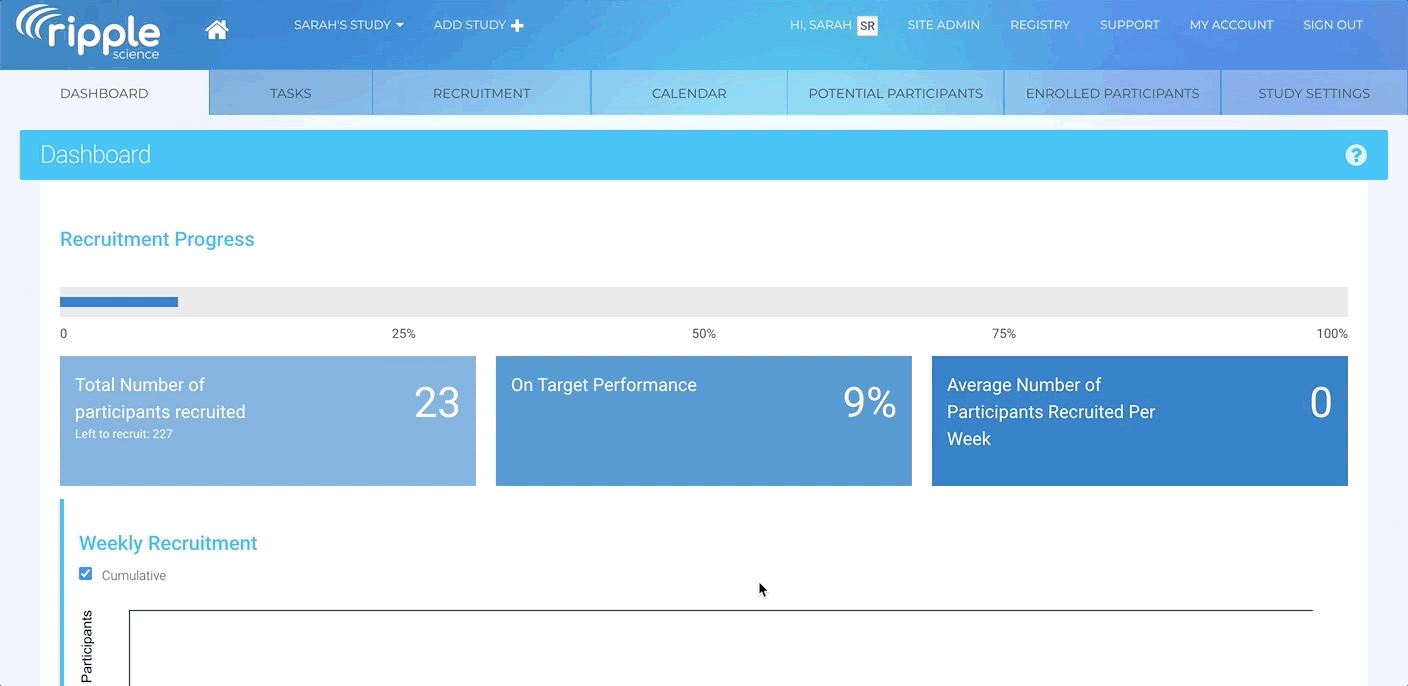Screen dimensions: 1408x686
Task: Click the Site Admin link
Action: pyautogui.click(x=943, y=25)
